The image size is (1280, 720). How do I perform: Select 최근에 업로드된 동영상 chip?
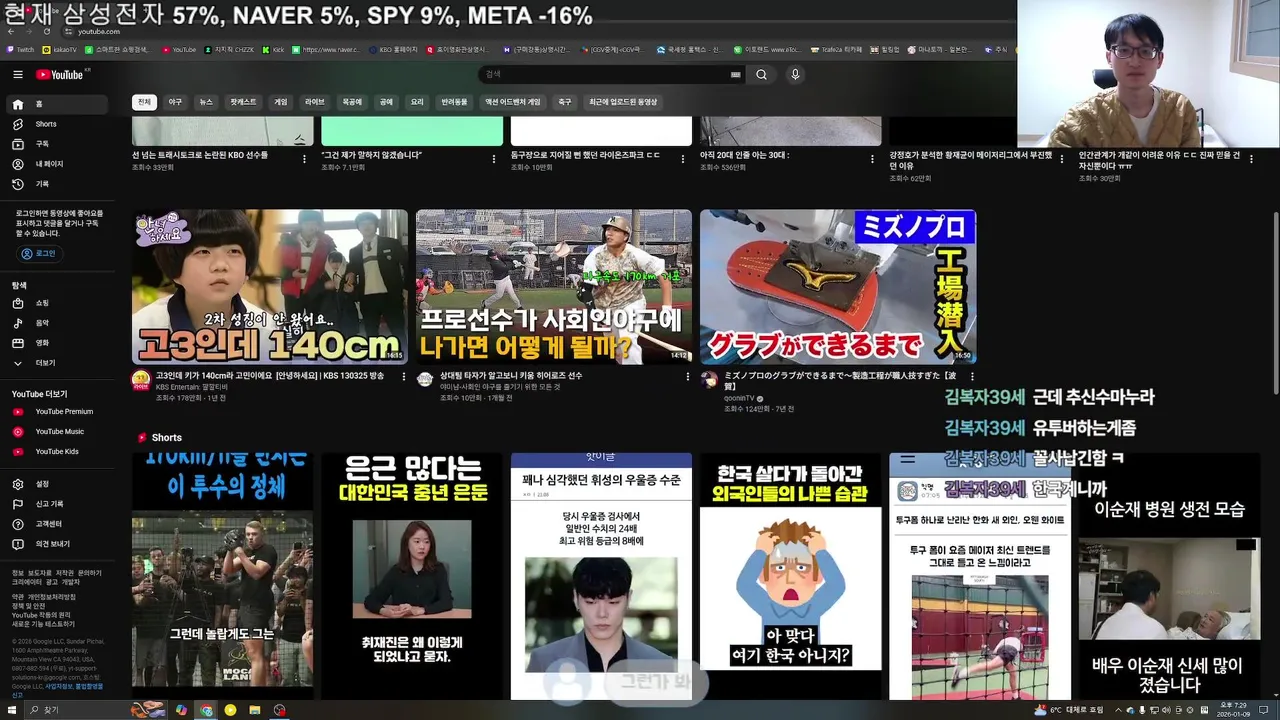click(623, 102)
